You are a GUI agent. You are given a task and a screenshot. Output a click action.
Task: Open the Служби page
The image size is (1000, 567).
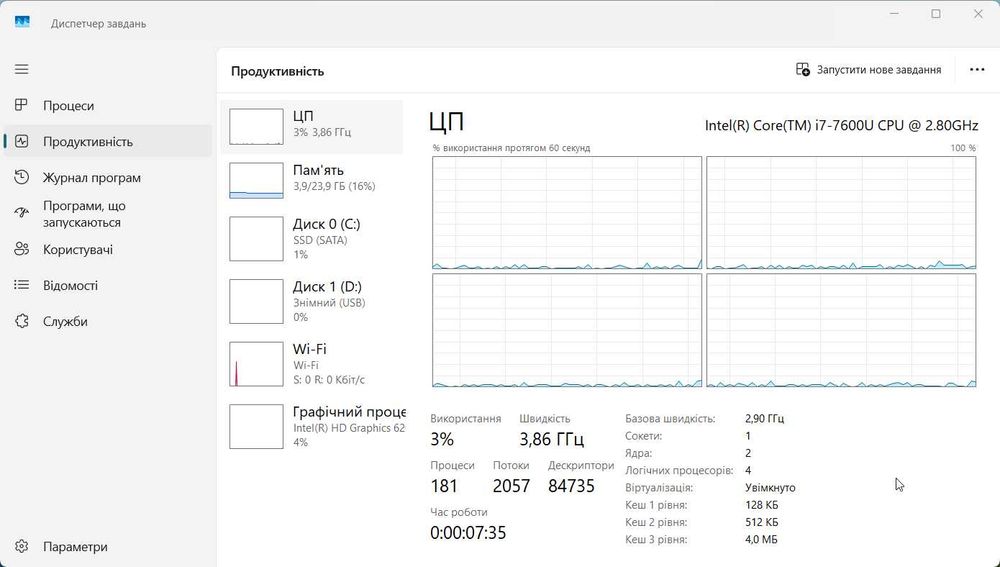[x=108, y=321]
